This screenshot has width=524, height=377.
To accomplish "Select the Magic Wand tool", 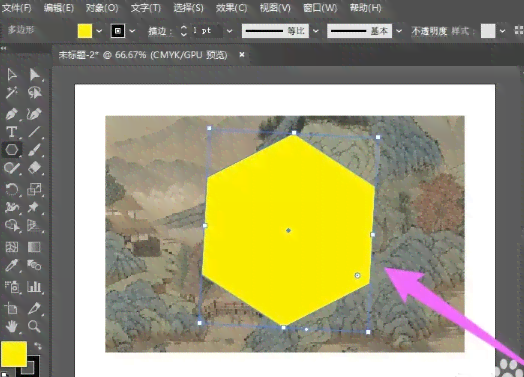I will point(12,93).
